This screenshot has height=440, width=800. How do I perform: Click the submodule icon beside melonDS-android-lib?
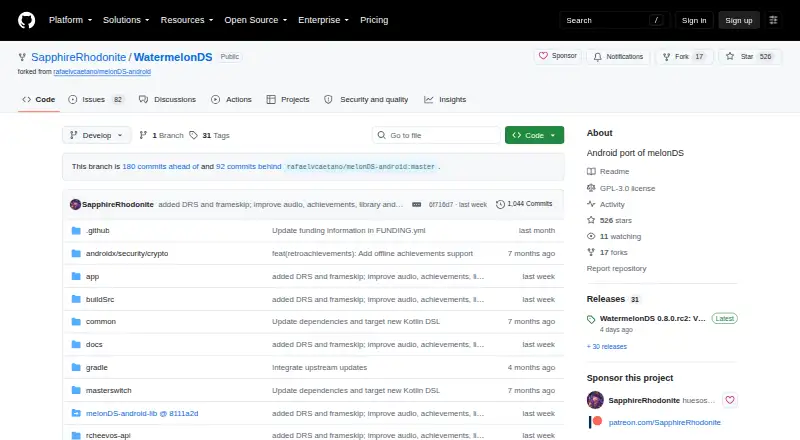coord(76,413)
